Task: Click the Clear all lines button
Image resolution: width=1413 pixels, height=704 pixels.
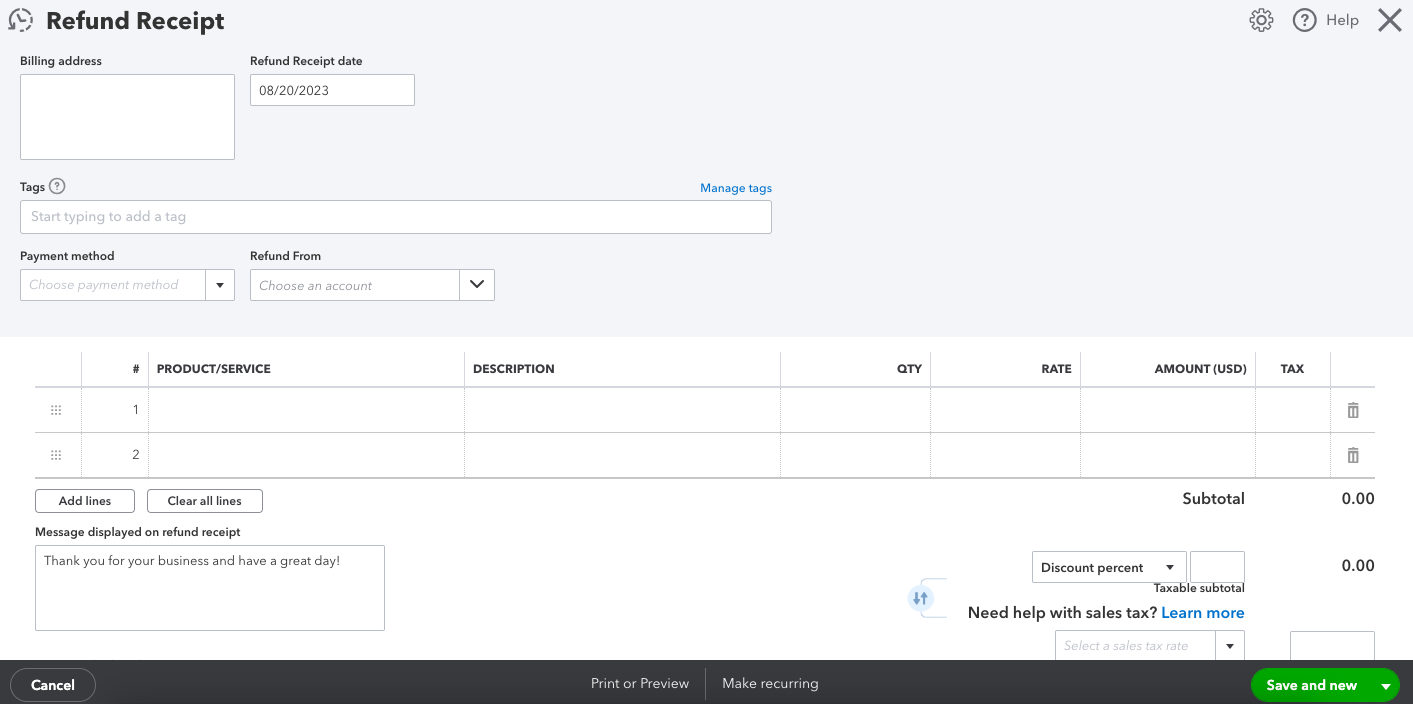Action: 205,501
